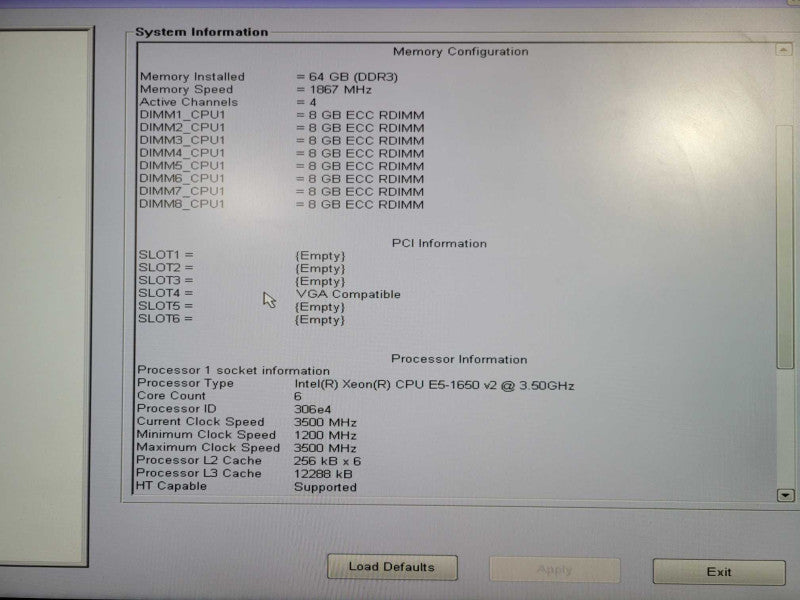Click the Exit button

point(718,572)
